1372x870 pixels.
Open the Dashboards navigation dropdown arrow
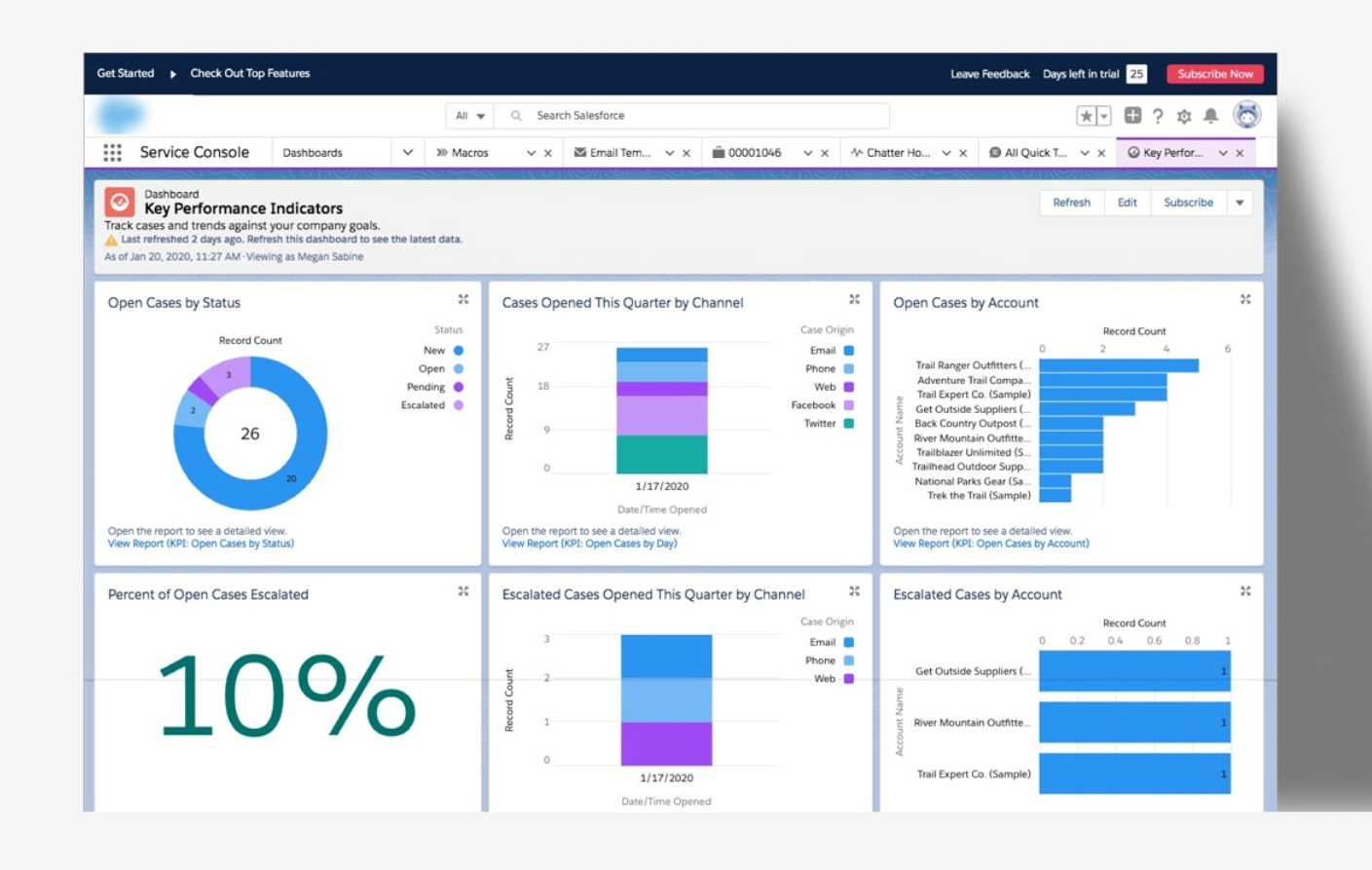point(407,153)
